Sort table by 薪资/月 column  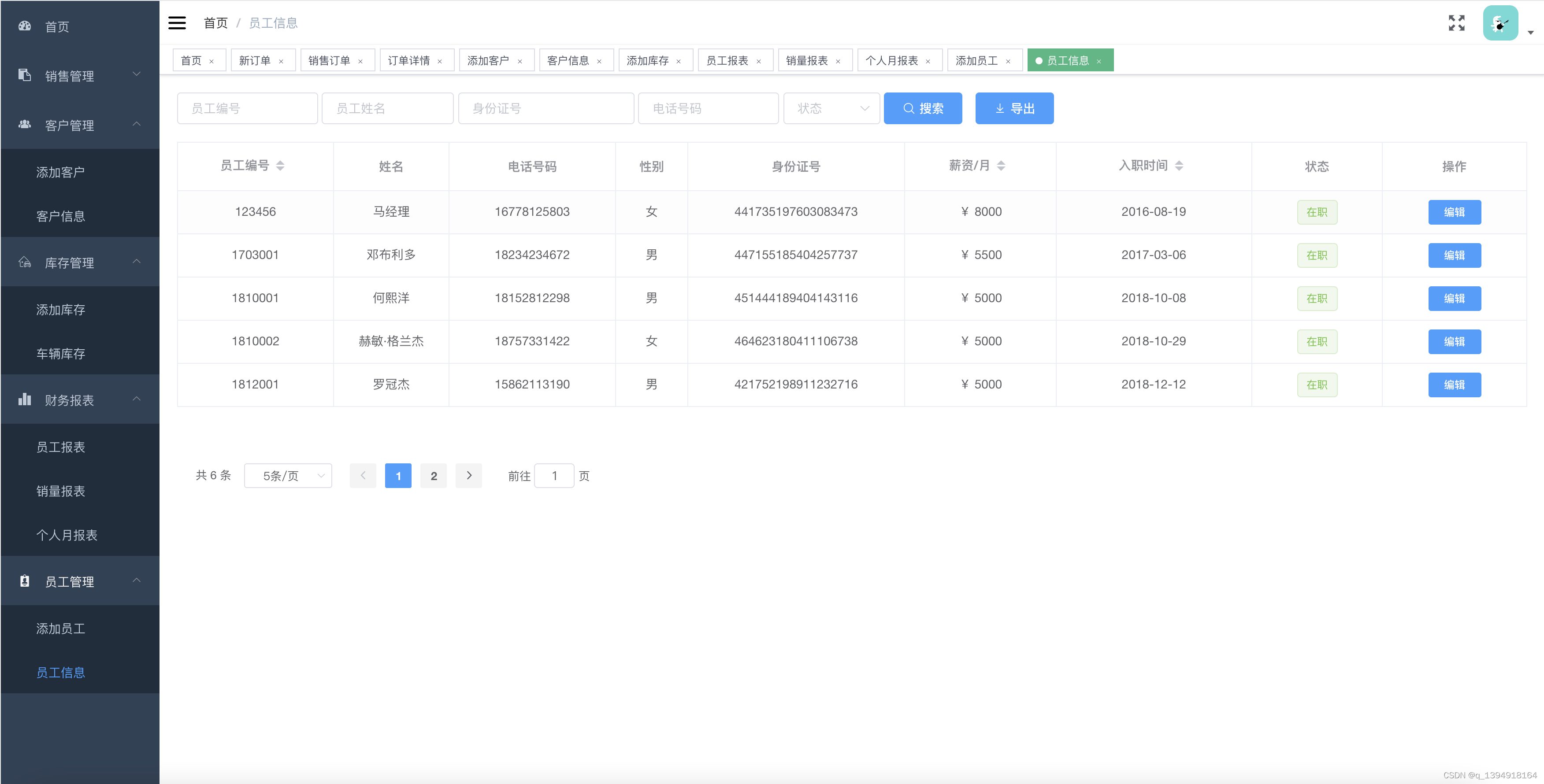point(1001,166)
